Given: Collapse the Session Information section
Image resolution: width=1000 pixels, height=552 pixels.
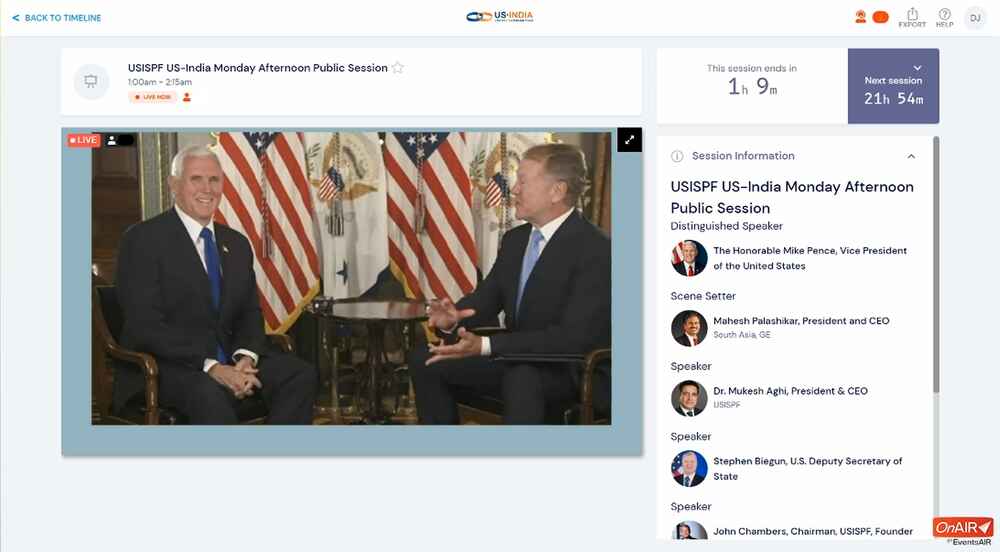Looking at the screenshot, I should [911, 156].
